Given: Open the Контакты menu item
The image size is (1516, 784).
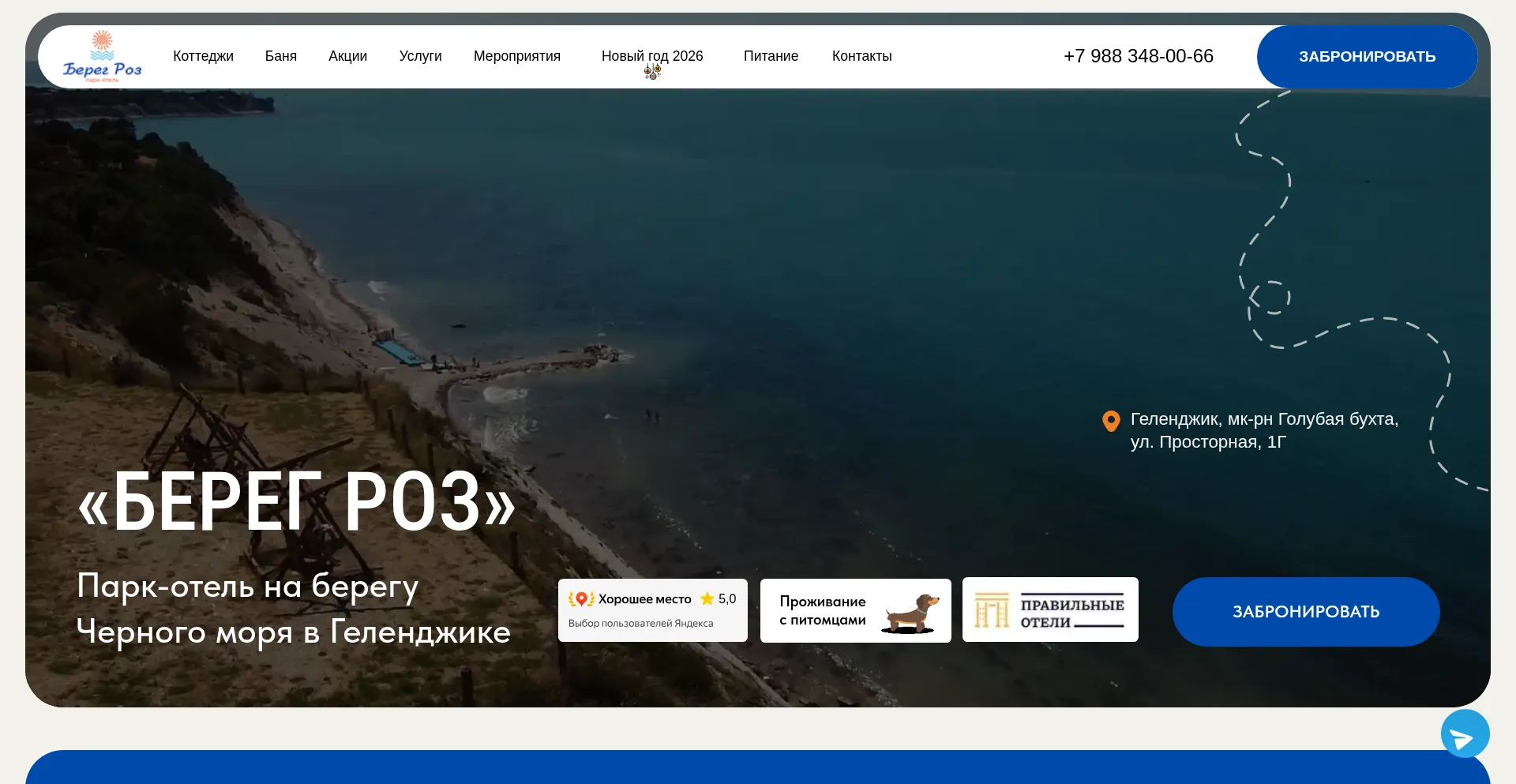Looking at the screenshot, I should pos(861,56).
